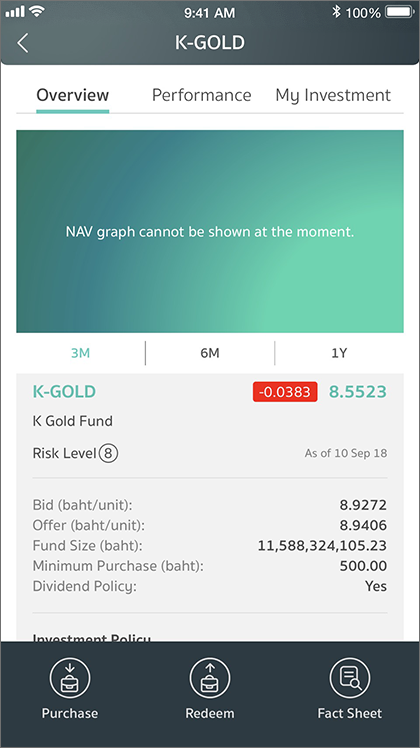Open the My Investment tab
Image resolution: width=420 pixels, height=748 pixels.
(x=333, y=95)
